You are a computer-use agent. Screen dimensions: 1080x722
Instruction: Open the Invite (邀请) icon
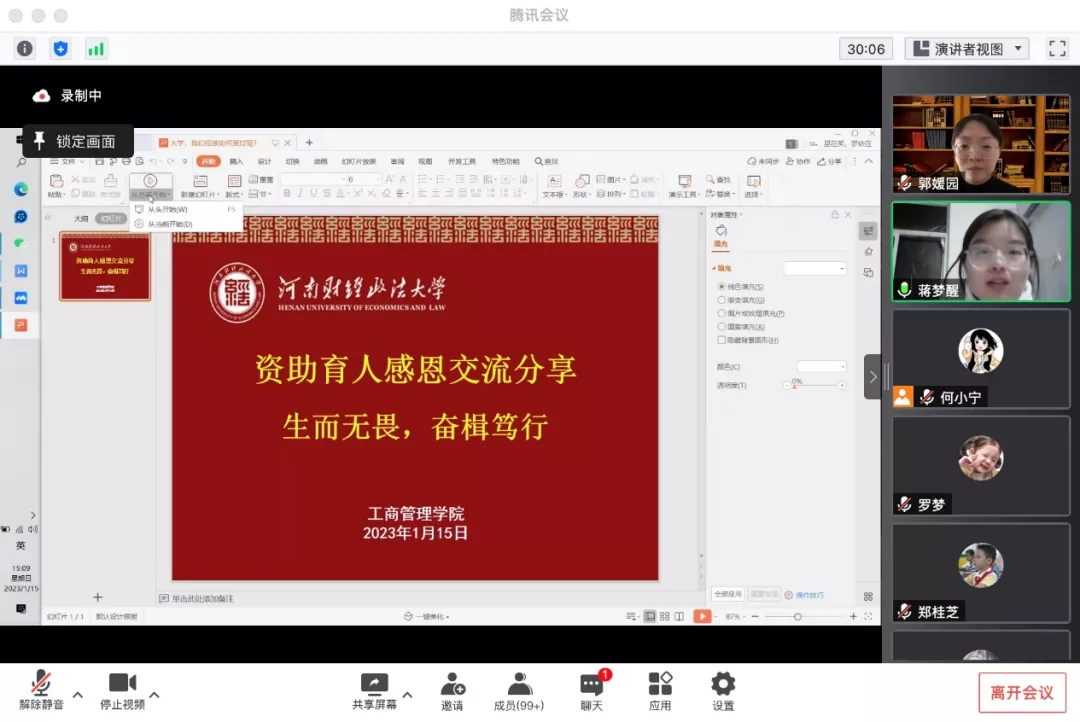(x=453, y=690)
